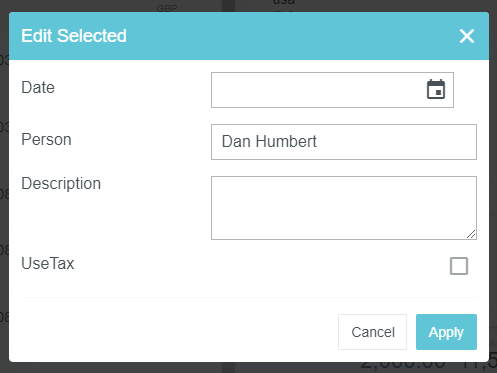Click the divider line above Cancel button
This screenshot has height=373, width=497.
pos(249,297)
